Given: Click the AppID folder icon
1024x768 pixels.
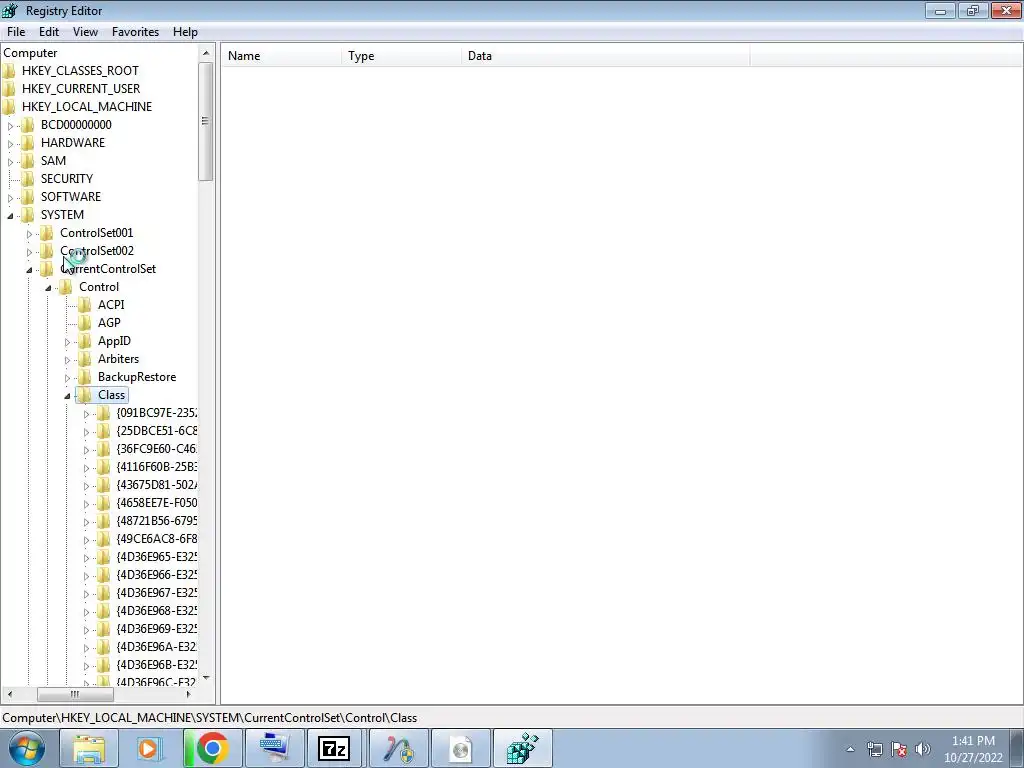Looking at the screenshot, I should (x=84, y=341).
